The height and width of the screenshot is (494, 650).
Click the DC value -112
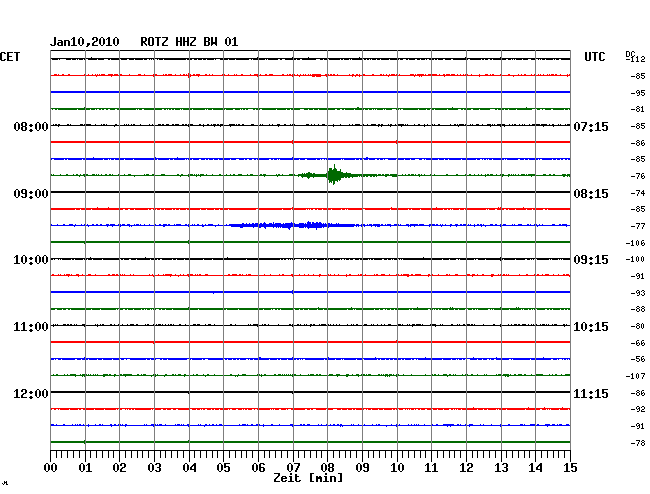636,59
